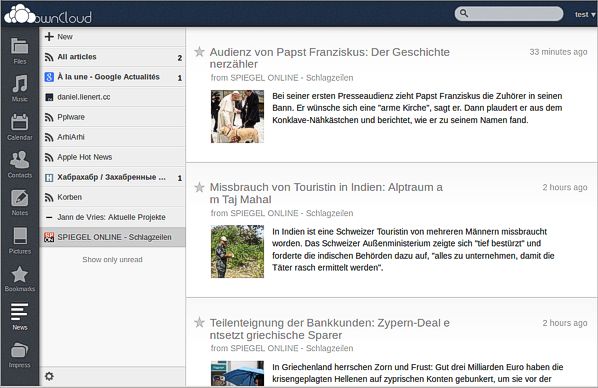This screenshot has width=598, height=388.
Task: Click the RSS icon next to Pplware
Action: click(x=49, y=117)
